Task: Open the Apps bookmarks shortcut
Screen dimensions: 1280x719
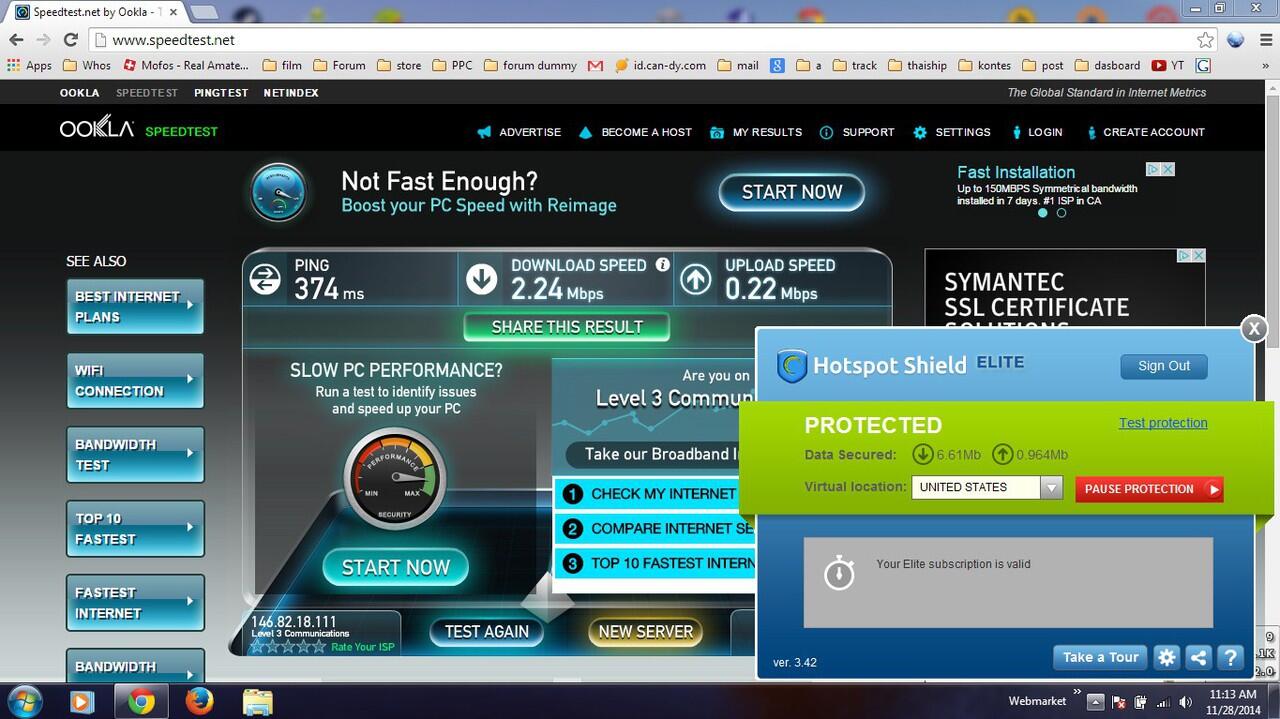Action: [29, 65]
